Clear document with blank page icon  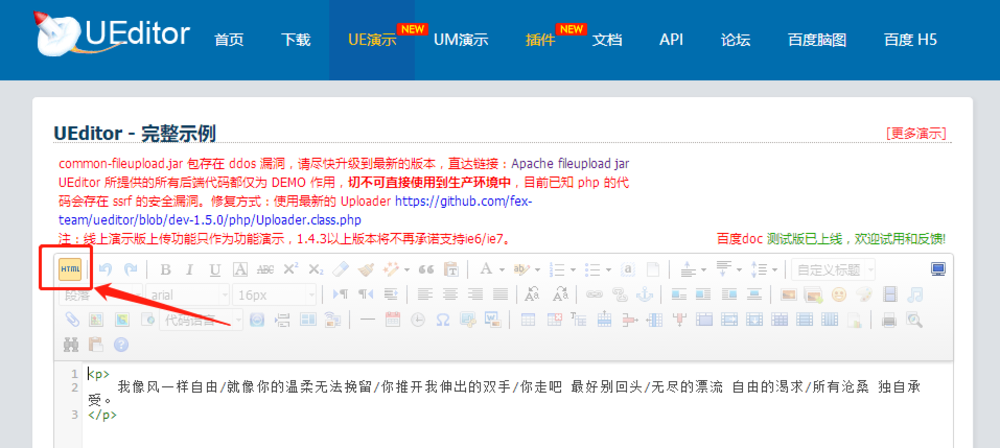coord(652,269)
